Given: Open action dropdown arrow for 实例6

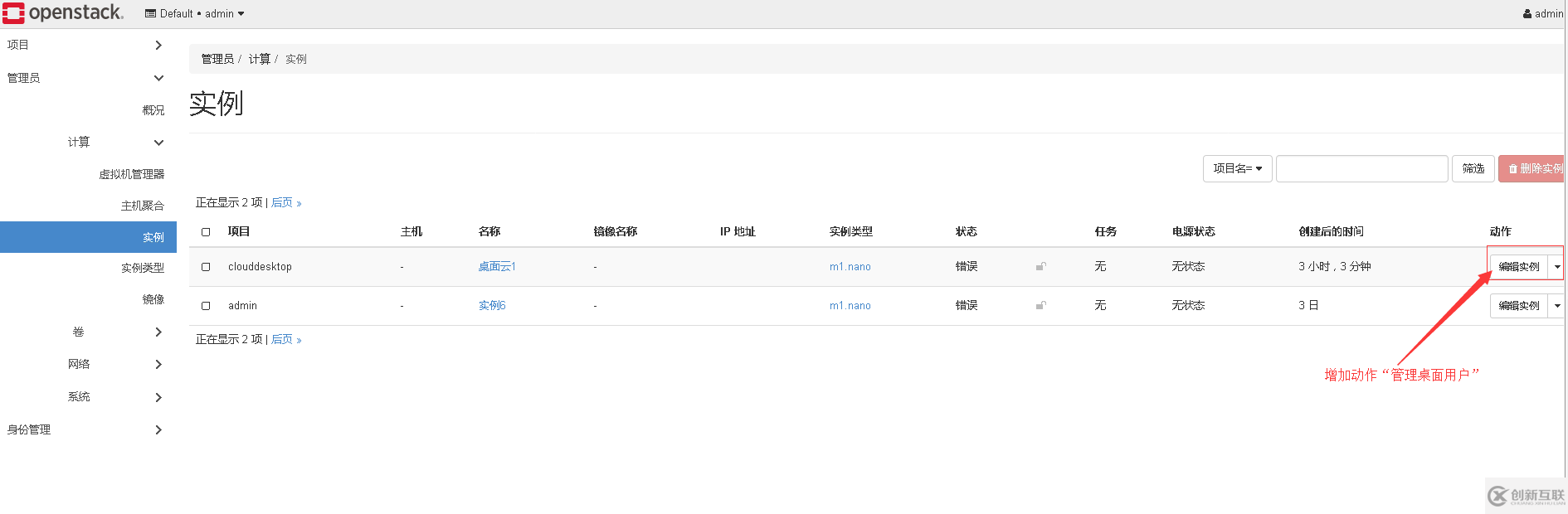Looking at the screenshot, I should pyautogui.click(x=1557, y=306).
